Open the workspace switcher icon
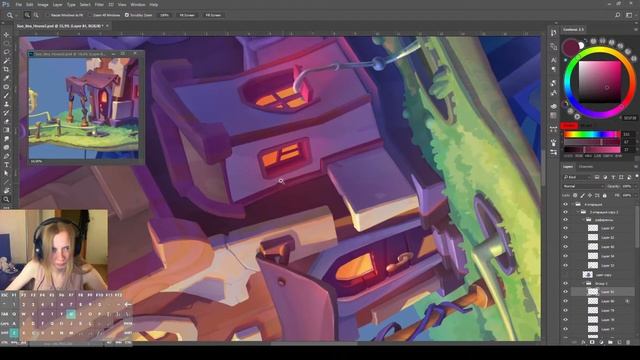 [x=629, y=15]
